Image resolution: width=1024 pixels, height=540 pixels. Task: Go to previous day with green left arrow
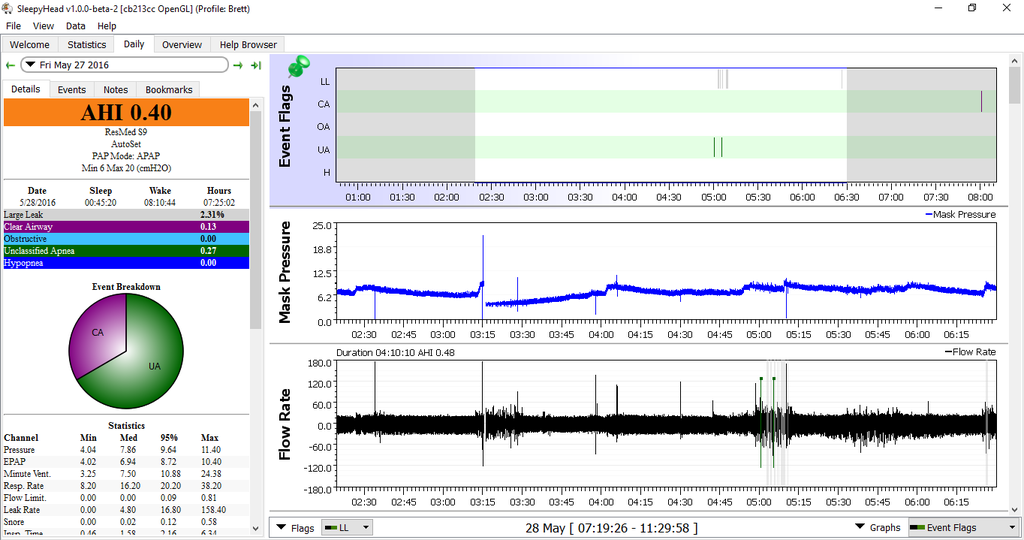(10, 65)
